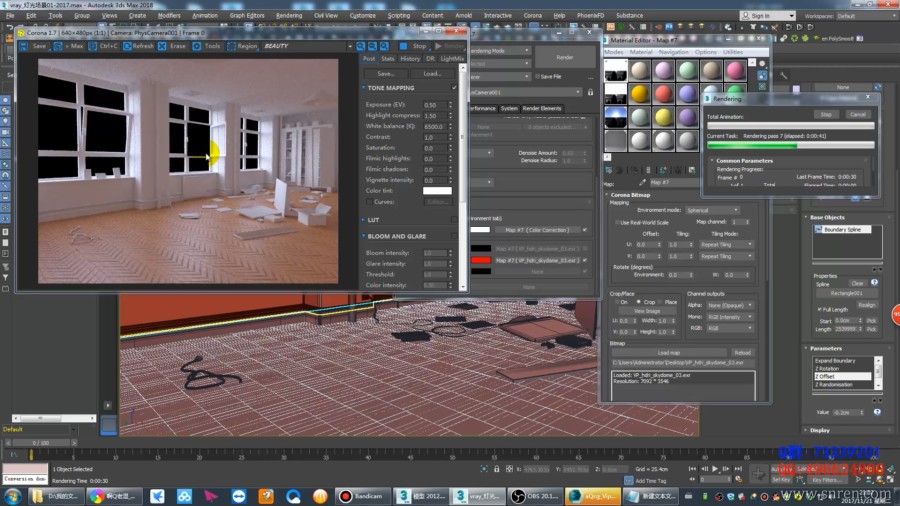Toggle the Tone Mapping checkbox
The width and height of the screenshot is (900, 506).
[454, 88]
